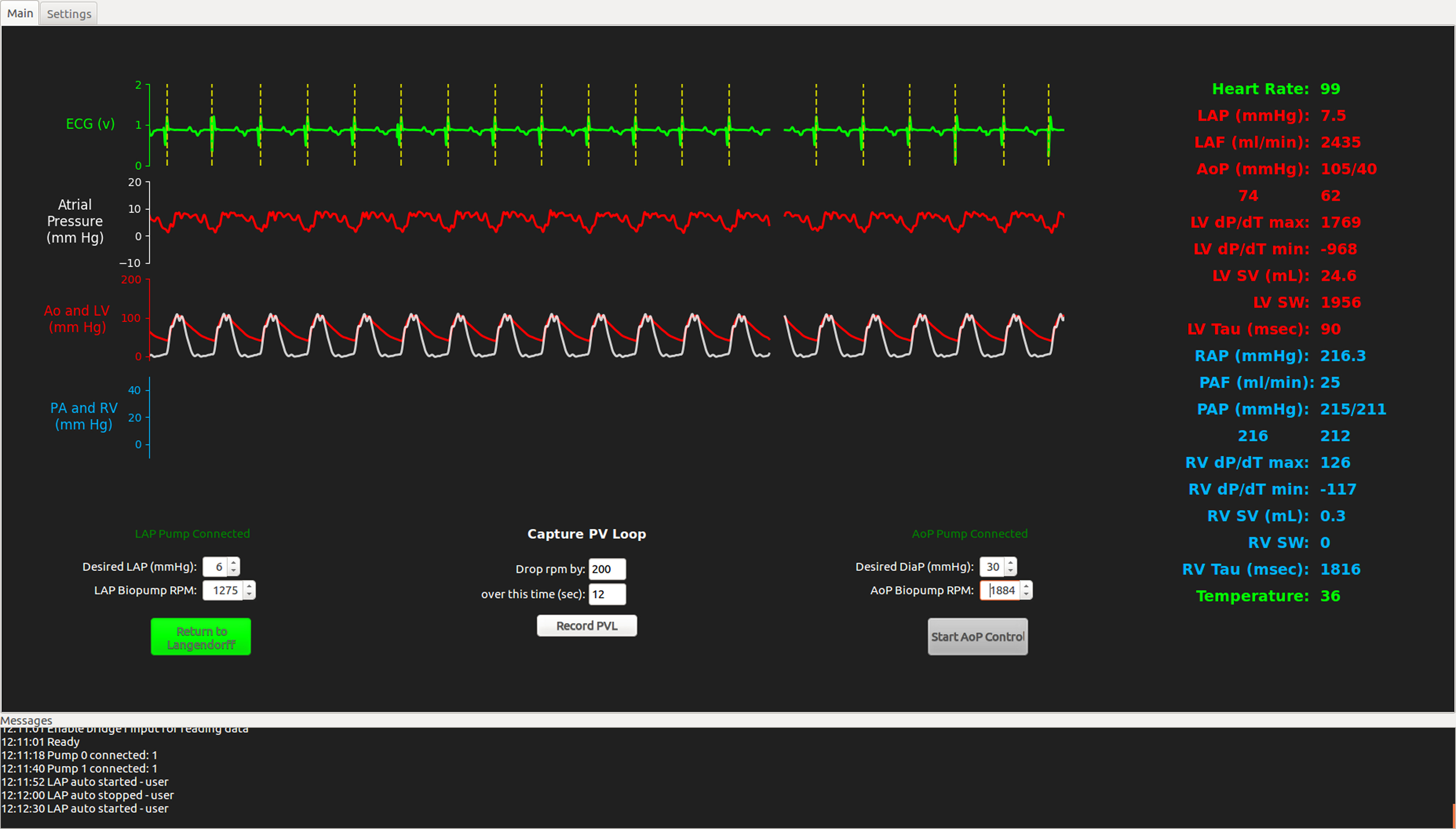The height and width of the screenshot is (829, 1456).
Task: Decrease Desired LAP with down arrow
Action: pyautogui.click(x=233, y=570)
